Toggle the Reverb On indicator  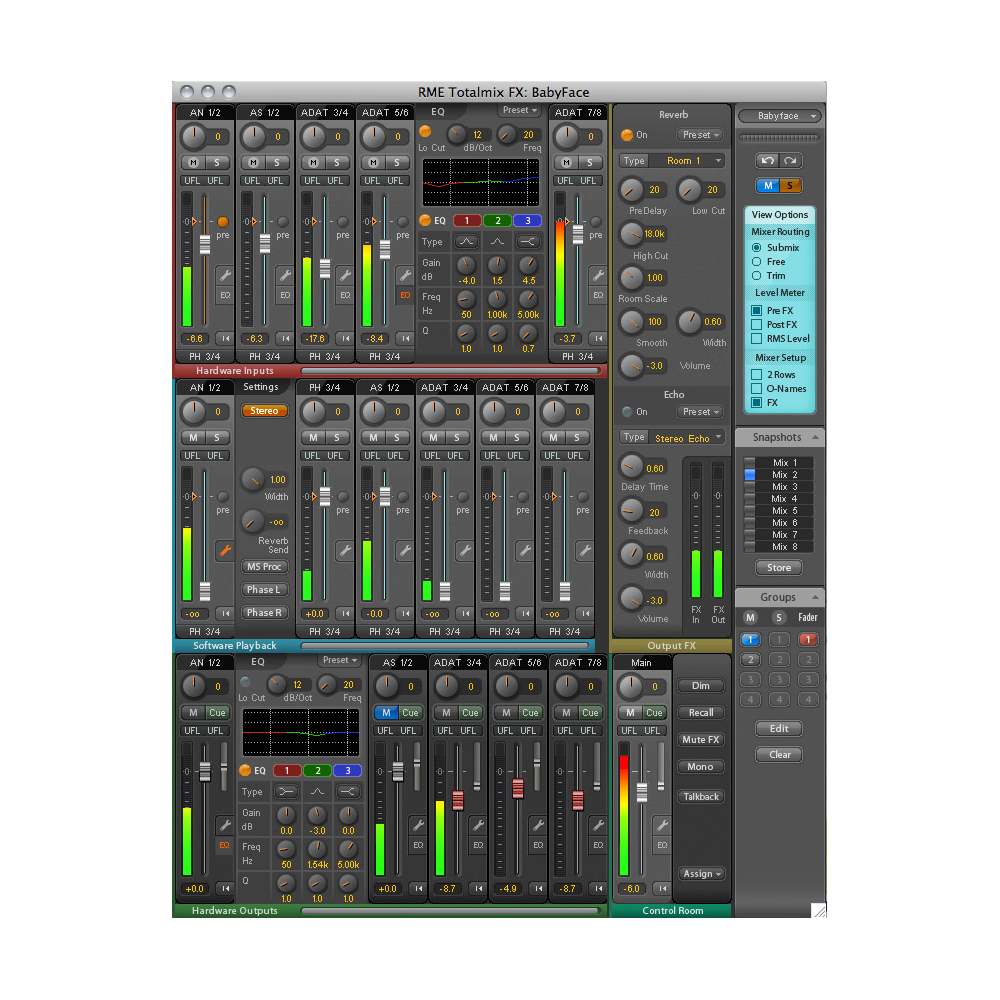click(x=627, y=135)
